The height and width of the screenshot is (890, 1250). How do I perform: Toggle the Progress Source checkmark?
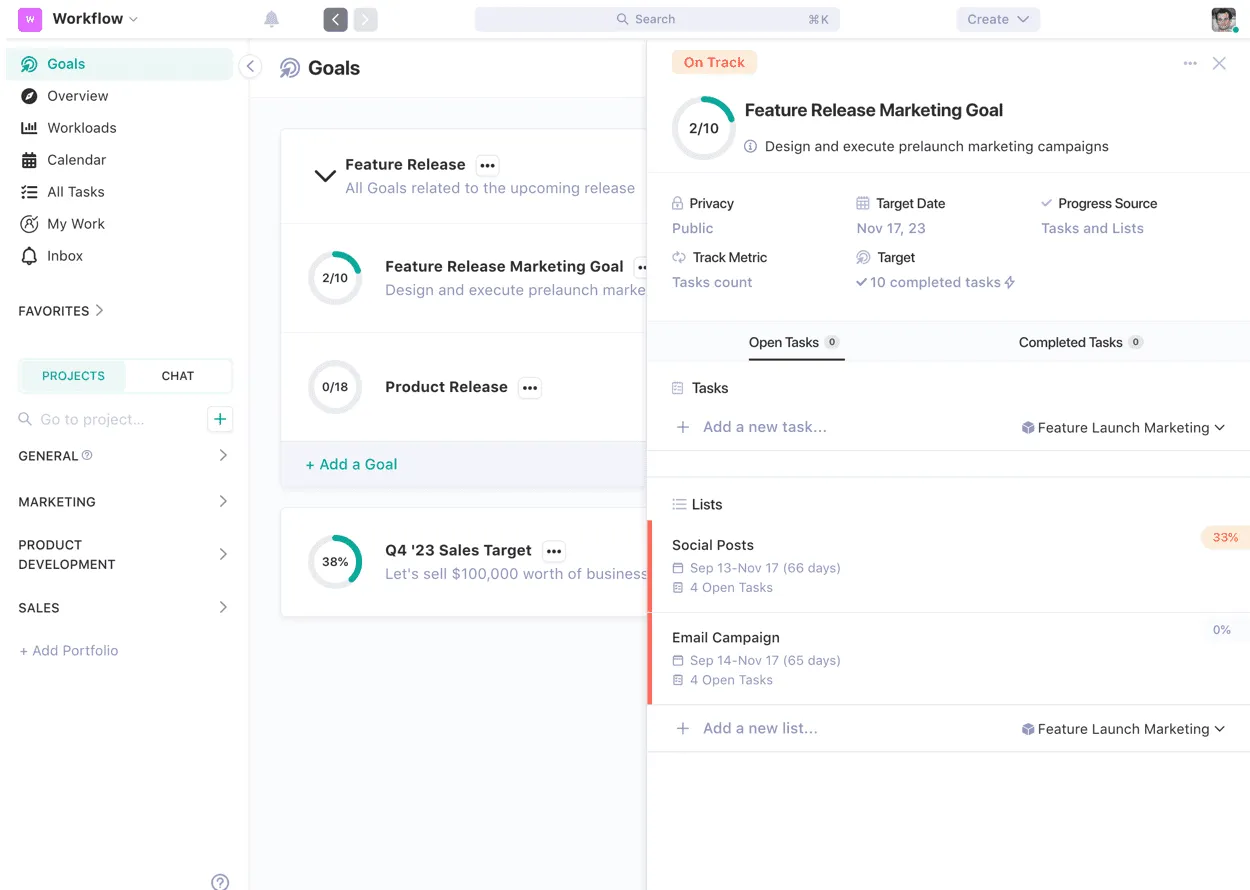tap(1047, 203)
